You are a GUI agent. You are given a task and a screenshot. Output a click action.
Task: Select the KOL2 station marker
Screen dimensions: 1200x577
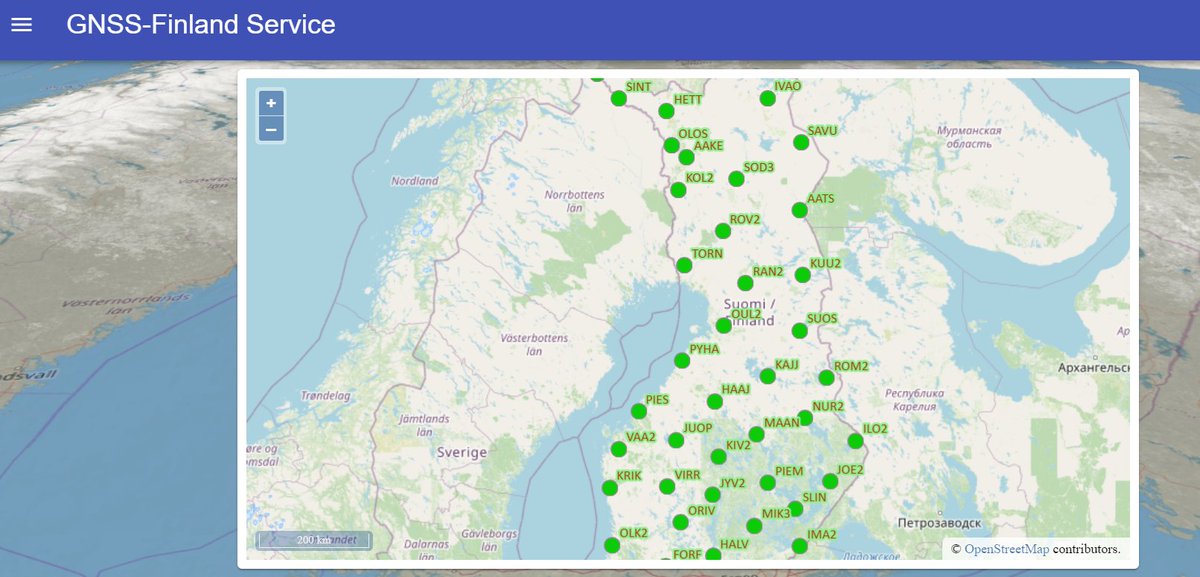(678, 190)
